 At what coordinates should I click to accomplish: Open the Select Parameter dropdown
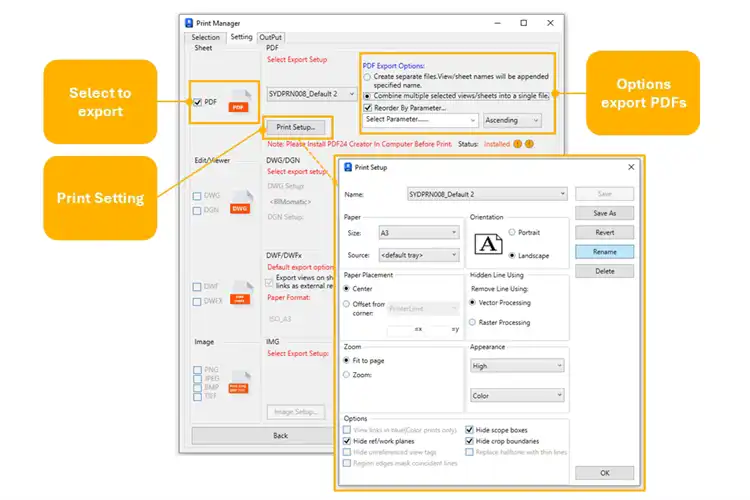tap(419, 120)
